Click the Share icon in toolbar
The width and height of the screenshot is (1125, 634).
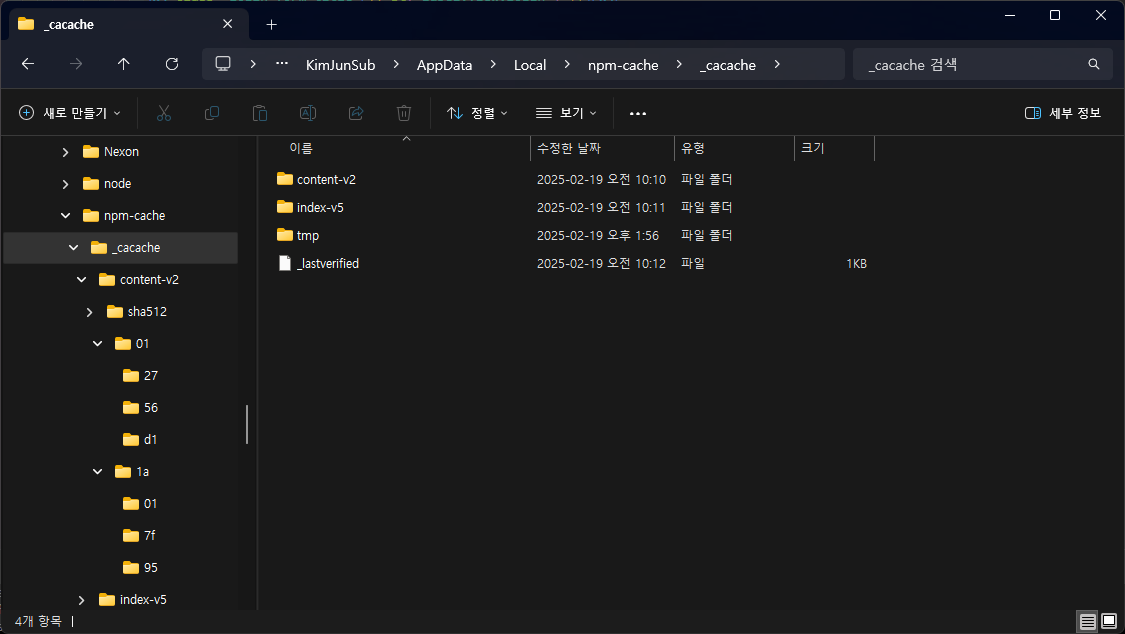click(x=356, y=113)
